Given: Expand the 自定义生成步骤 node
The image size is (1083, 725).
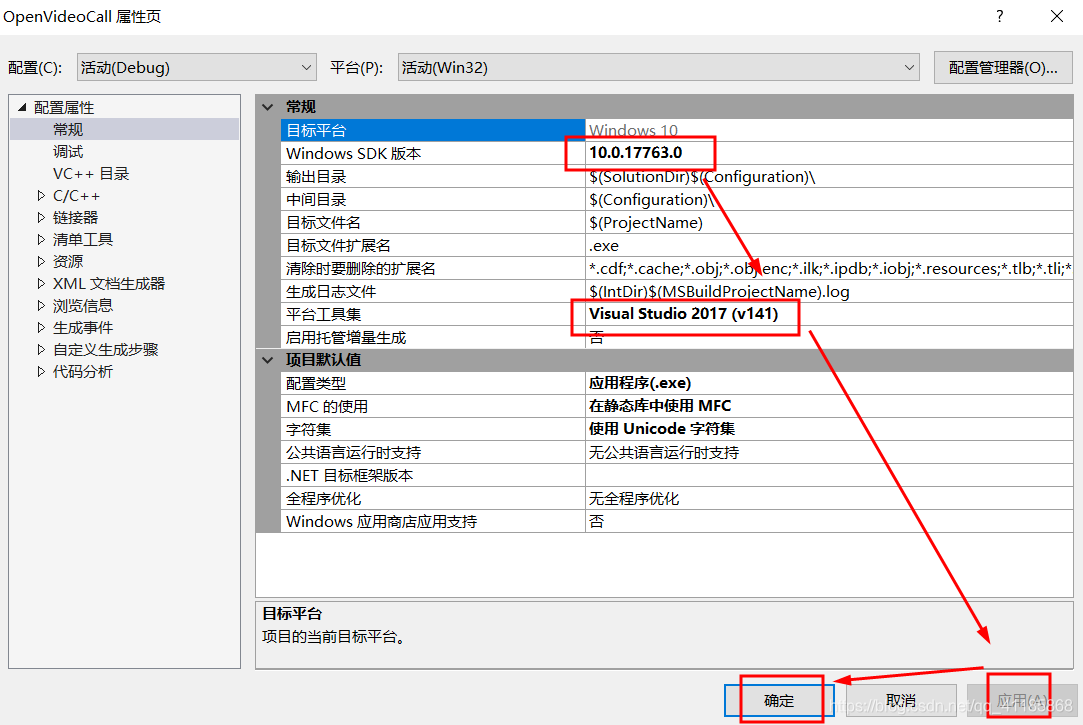Looking at the screenshot, I should point(41,350).
